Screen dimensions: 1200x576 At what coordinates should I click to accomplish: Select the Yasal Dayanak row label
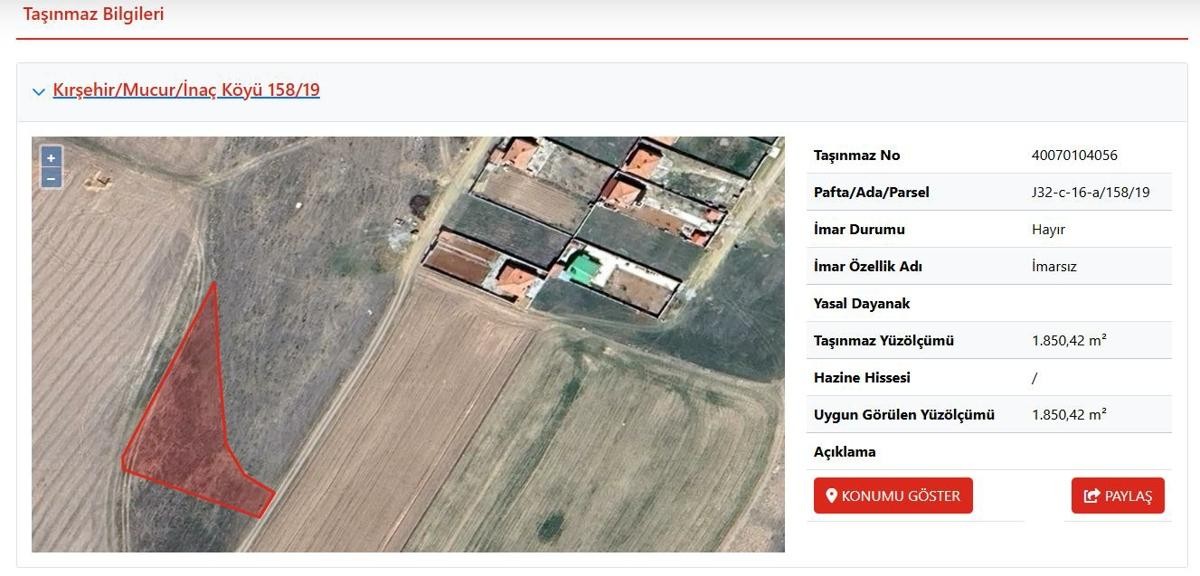[862, 304]
